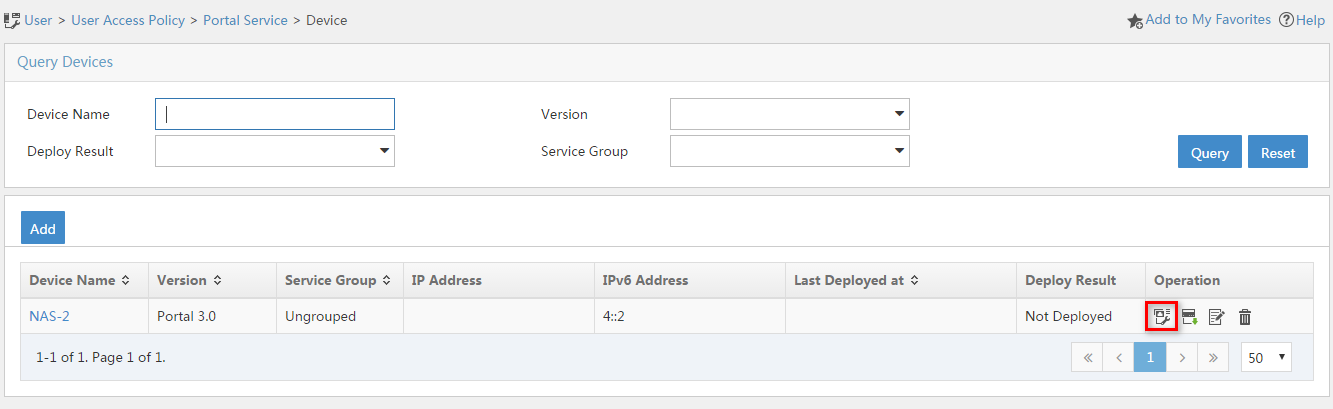Image resolution: width=1333 pixels, height=409 pixels.
Task: Focus the Device Name input field
Action: point(275,114)
